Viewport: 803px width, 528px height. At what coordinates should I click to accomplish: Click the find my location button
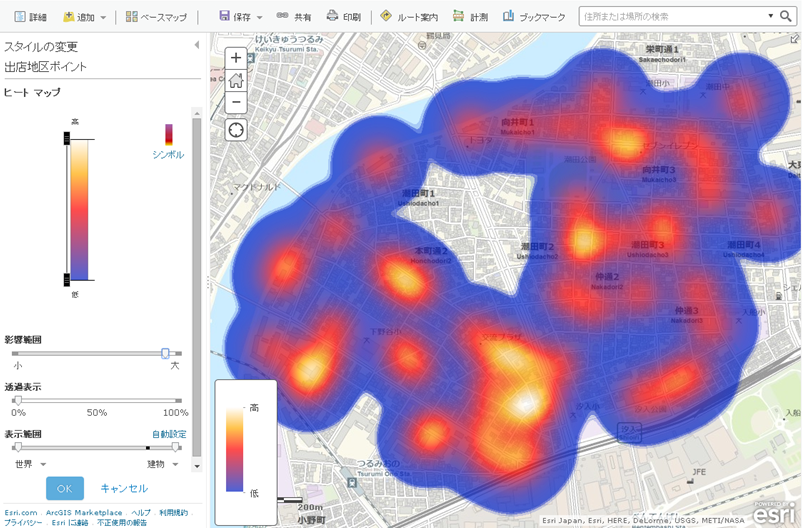236,131
